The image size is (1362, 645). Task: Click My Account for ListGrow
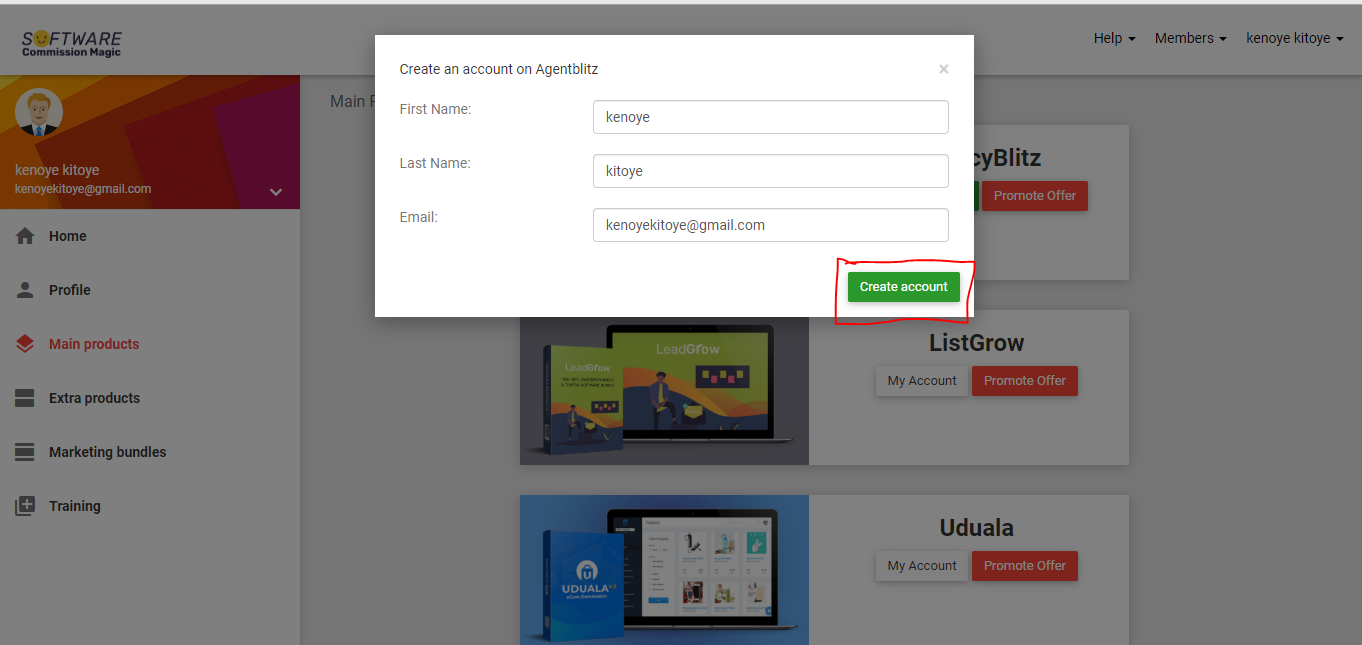(922, 381)
